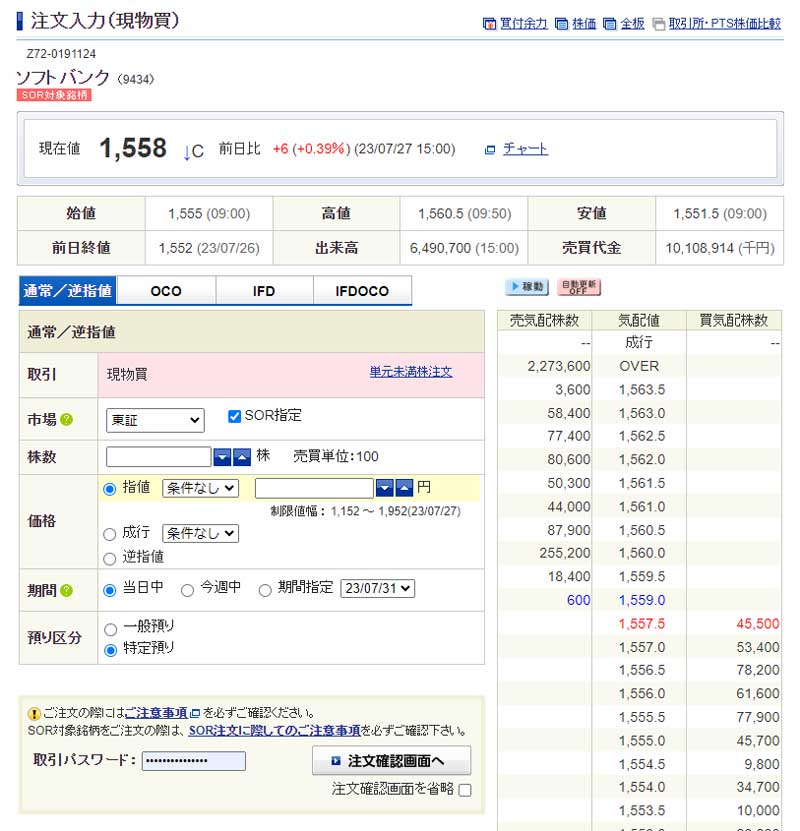
Task: Open the 条件なし dropdown next to 指値
Action: point(201,488)
